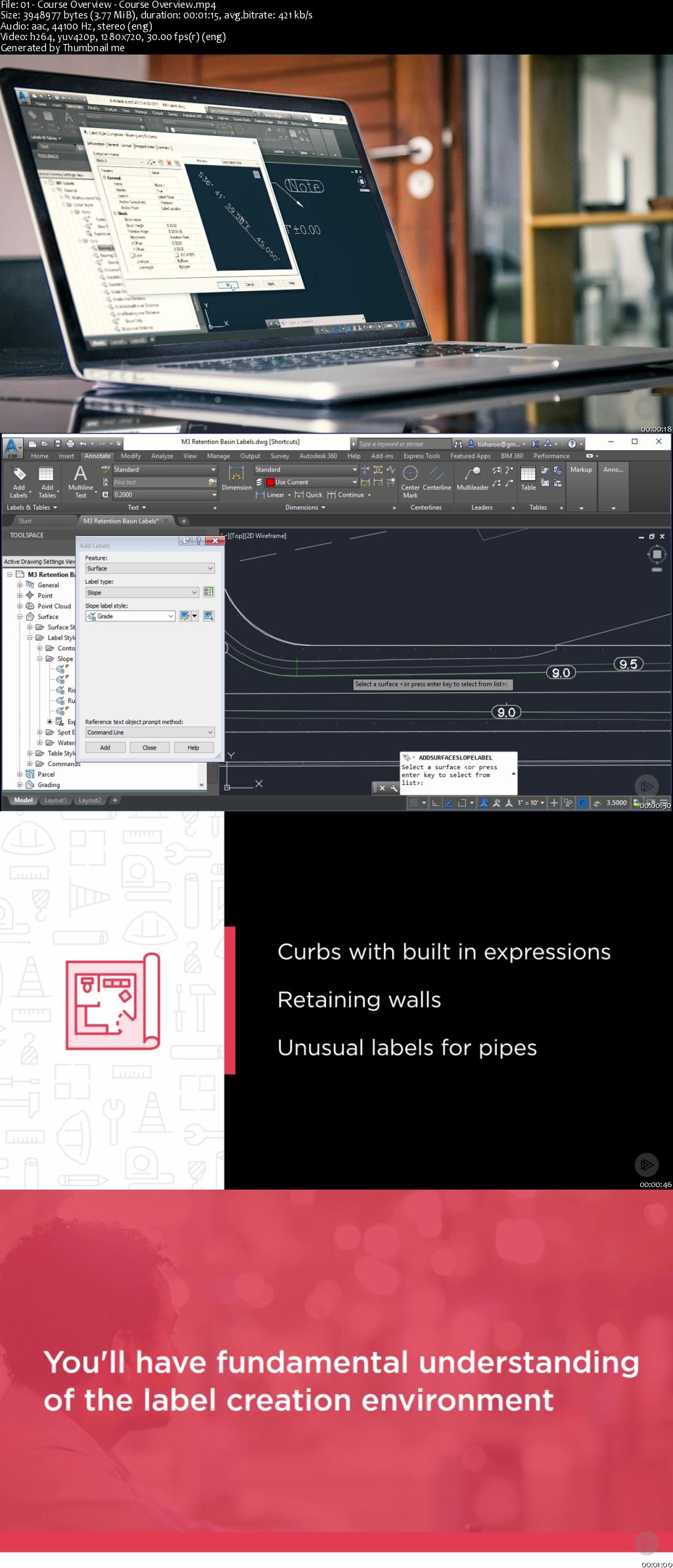Toggle ortho mode in status bar
The image size is (673, 1568).
(x=435, y=803)
